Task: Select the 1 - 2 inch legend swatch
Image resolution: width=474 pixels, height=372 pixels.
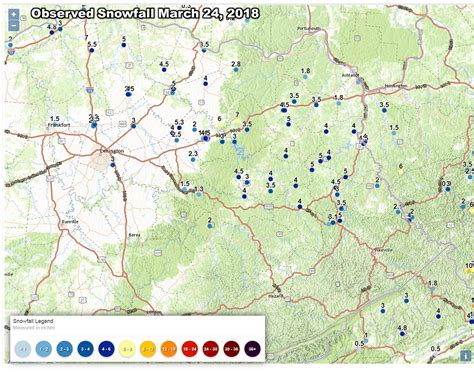Action: pyautogui.click(x=44, y=349)
